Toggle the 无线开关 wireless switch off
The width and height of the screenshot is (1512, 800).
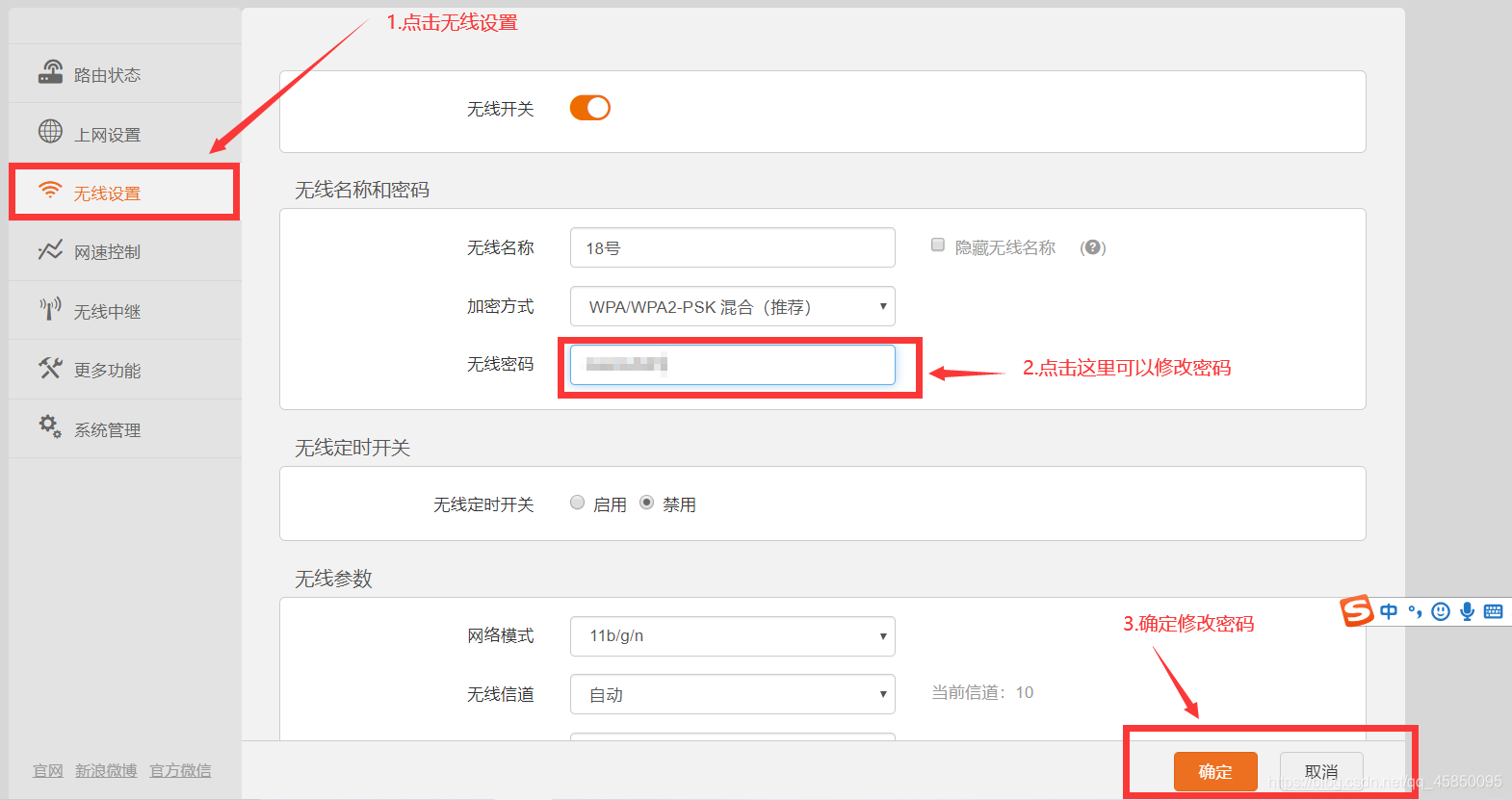click(x=590, y=108)
